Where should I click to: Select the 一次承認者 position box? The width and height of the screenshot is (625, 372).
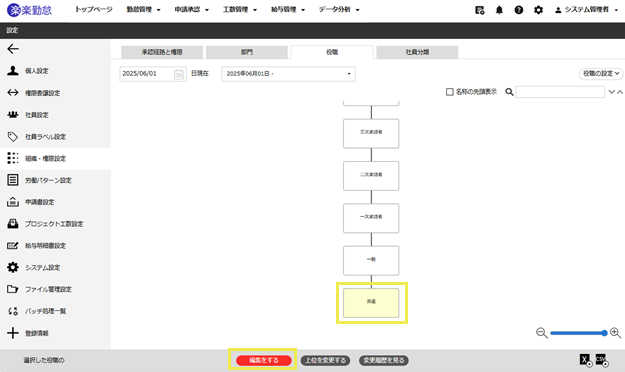(371, 218)
